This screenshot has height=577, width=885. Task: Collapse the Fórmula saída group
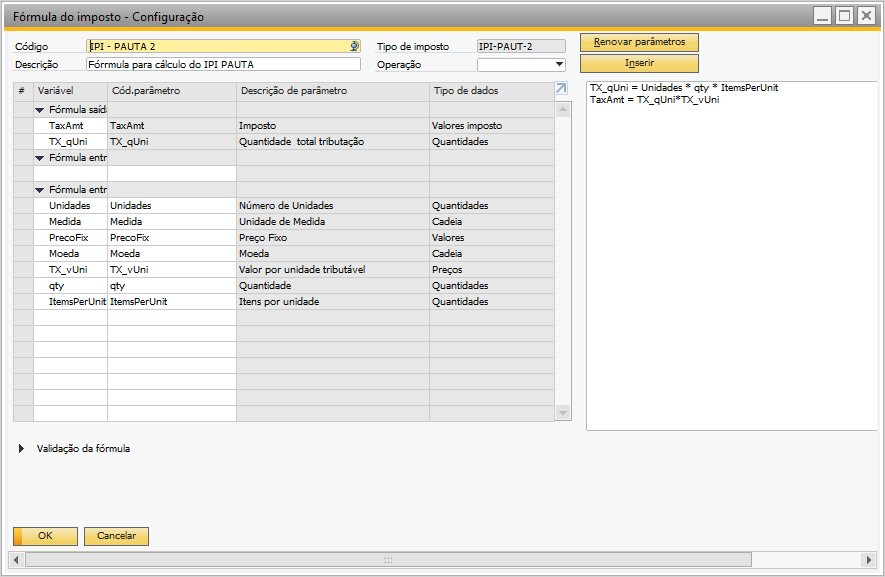[x=40, y=110]
